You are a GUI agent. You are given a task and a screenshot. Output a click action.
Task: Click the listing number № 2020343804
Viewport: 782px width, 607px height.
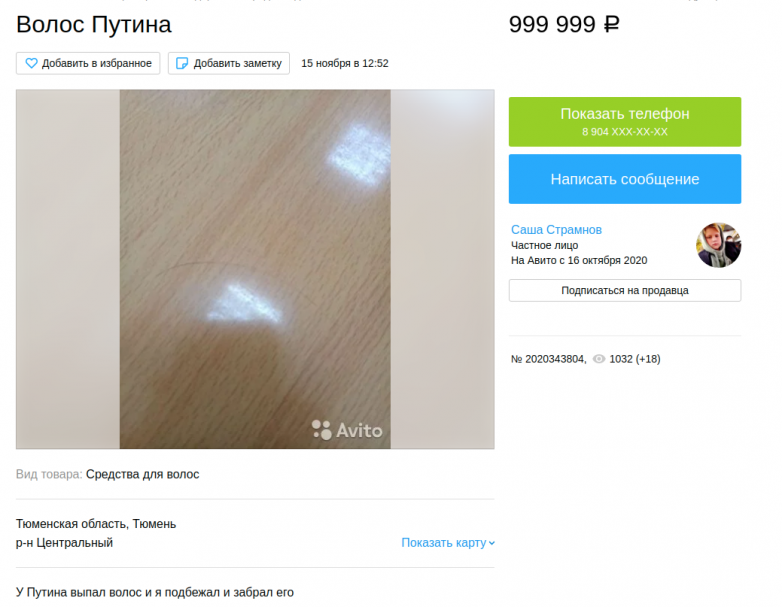548,359
